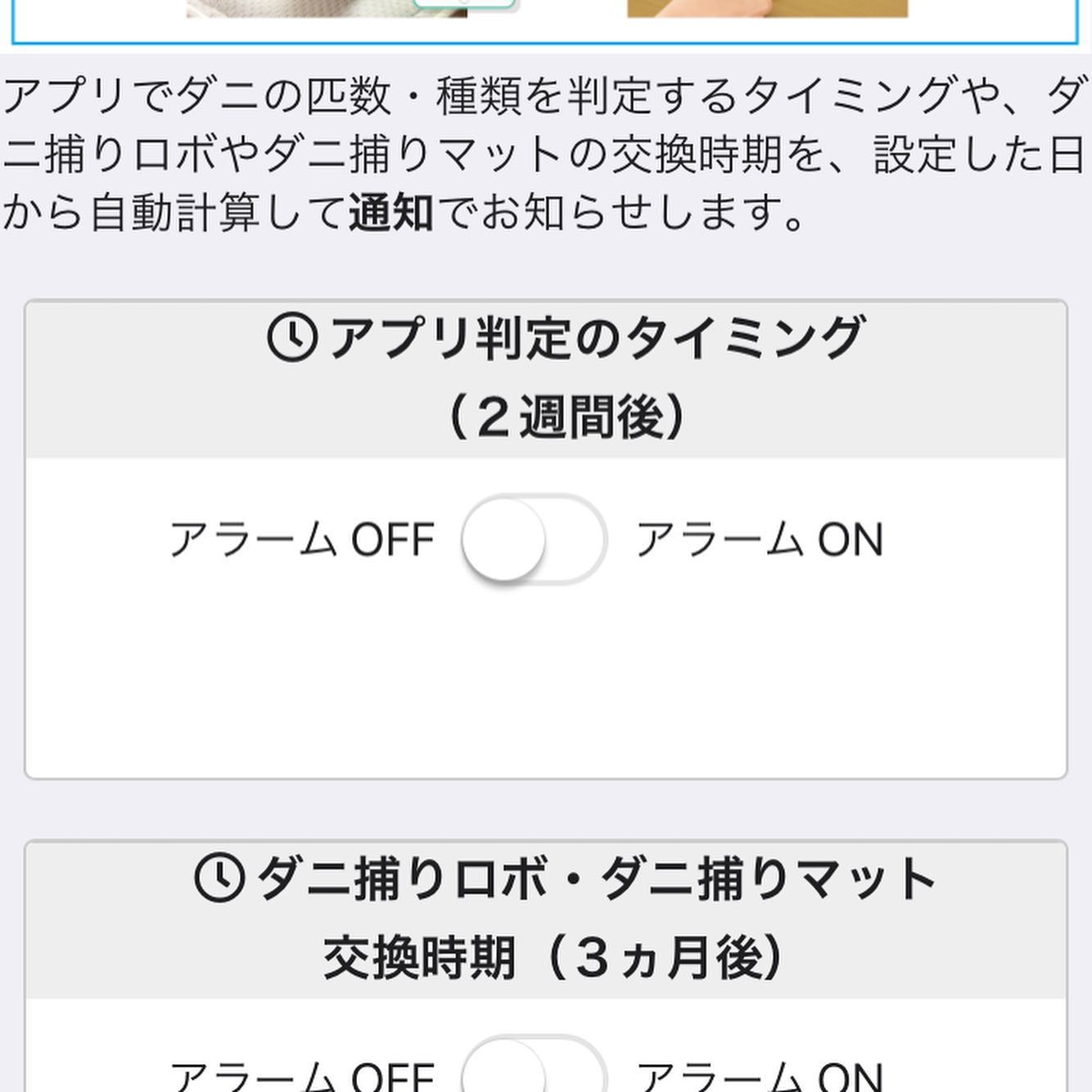Image resolution: width=1092 pixels, height=1092 pixels.
Task: Click the clock icon beside ダニ捕りロボ・ダニ捕りマット
Action: point(219,878)
